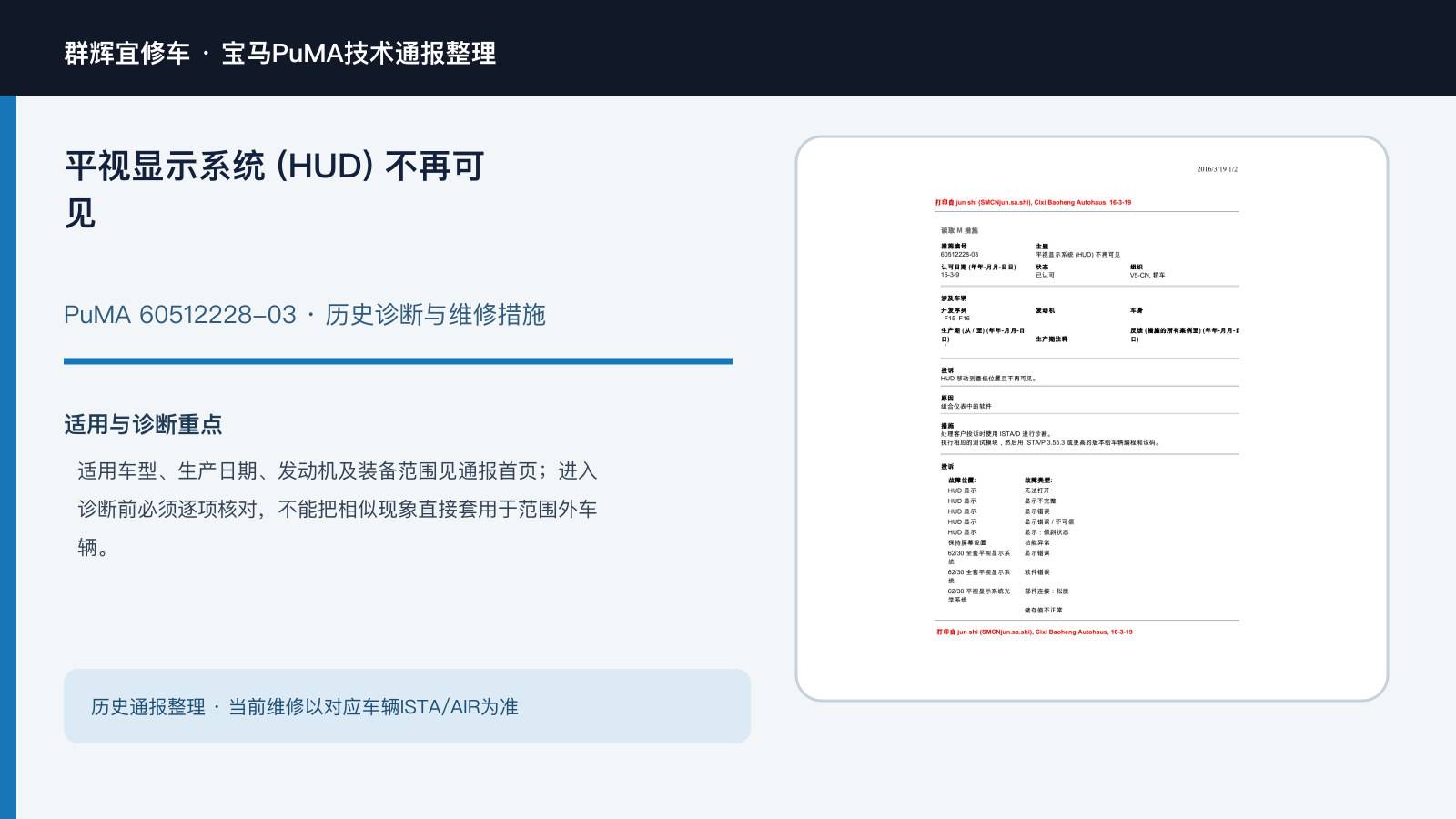Click the footer note 历史通报整理 · 当前维修以对应车辆ISTA/AIR为准
The height and width of the screenshot is (819, 1456).
(x=305, y=707)
